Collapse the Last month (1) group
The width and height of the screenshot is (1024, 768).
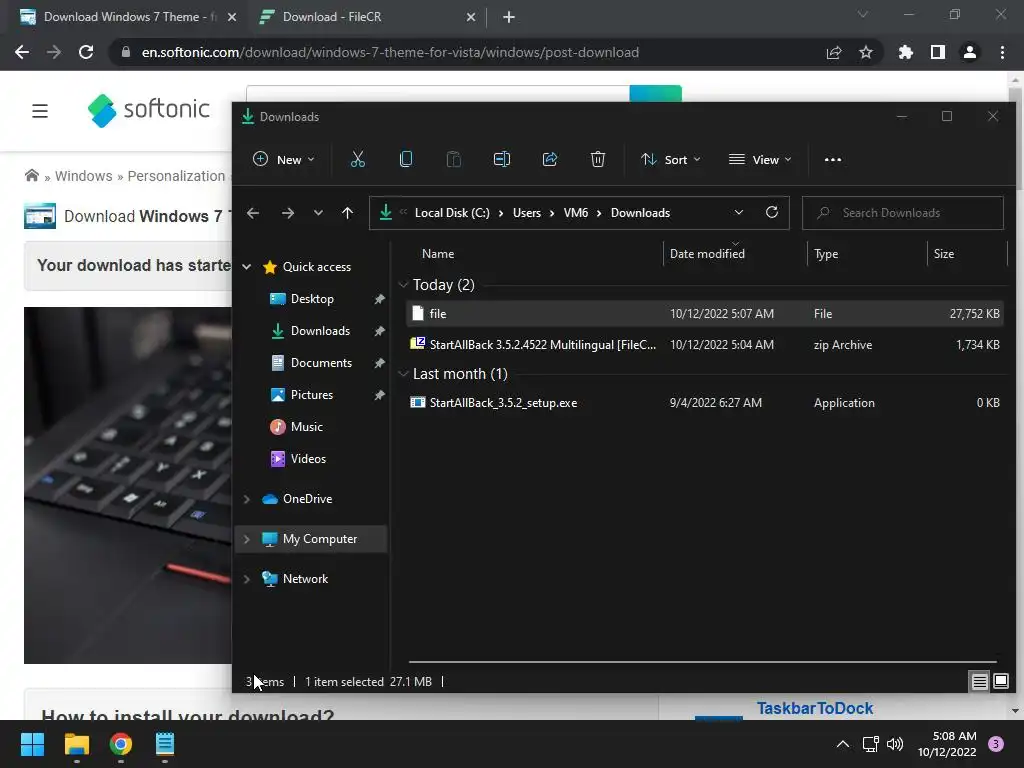pos(404,374)
